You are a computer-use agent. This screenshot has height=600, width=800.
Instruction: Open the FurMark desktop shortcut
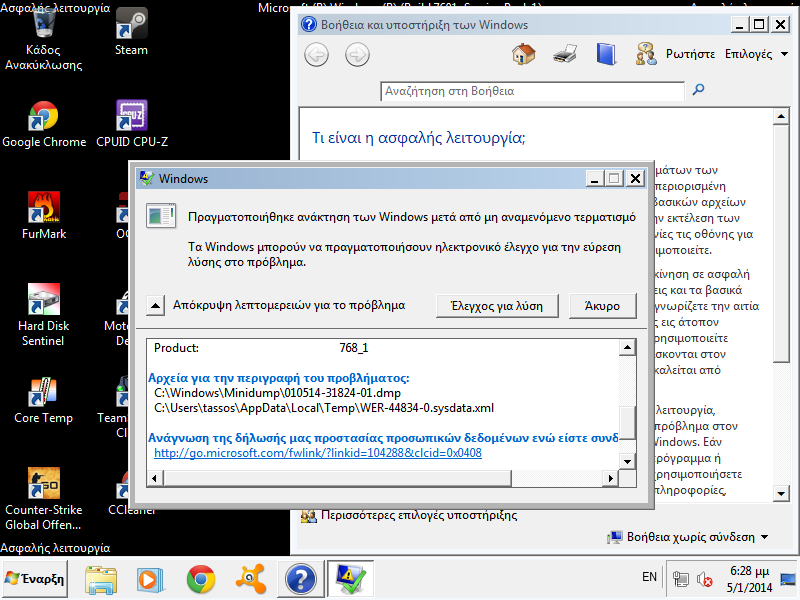tap(44, 216)
